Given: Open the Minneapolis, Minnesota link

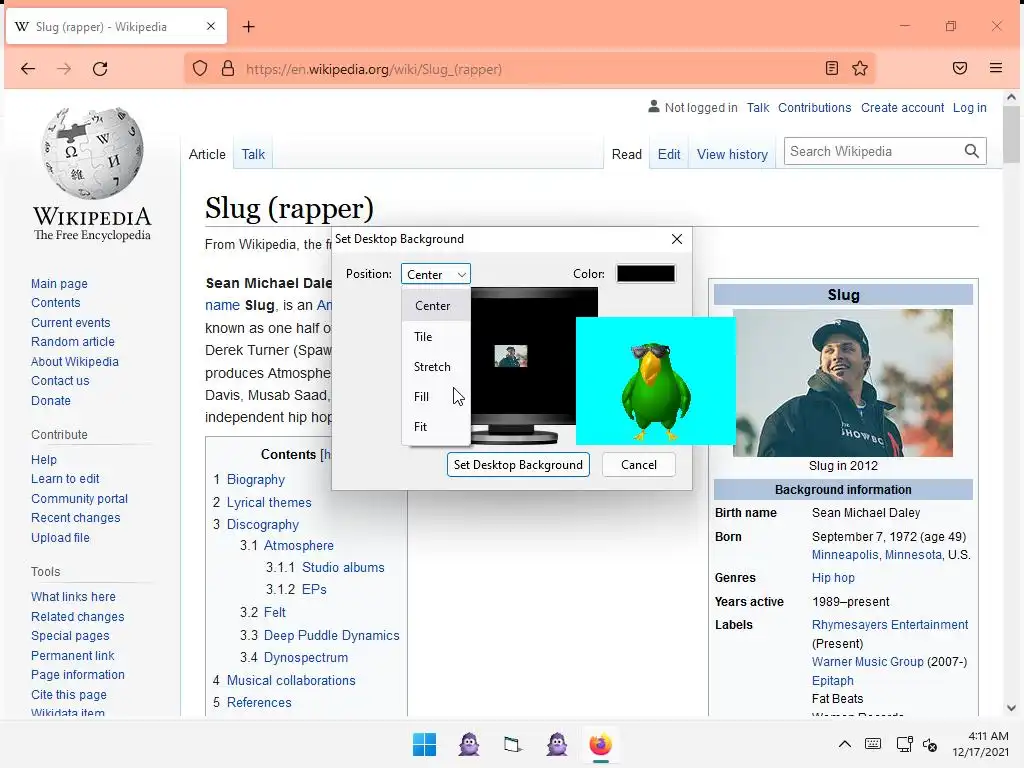Looking at the screenshot, I should pyautogui.click(x=876, y=554).
